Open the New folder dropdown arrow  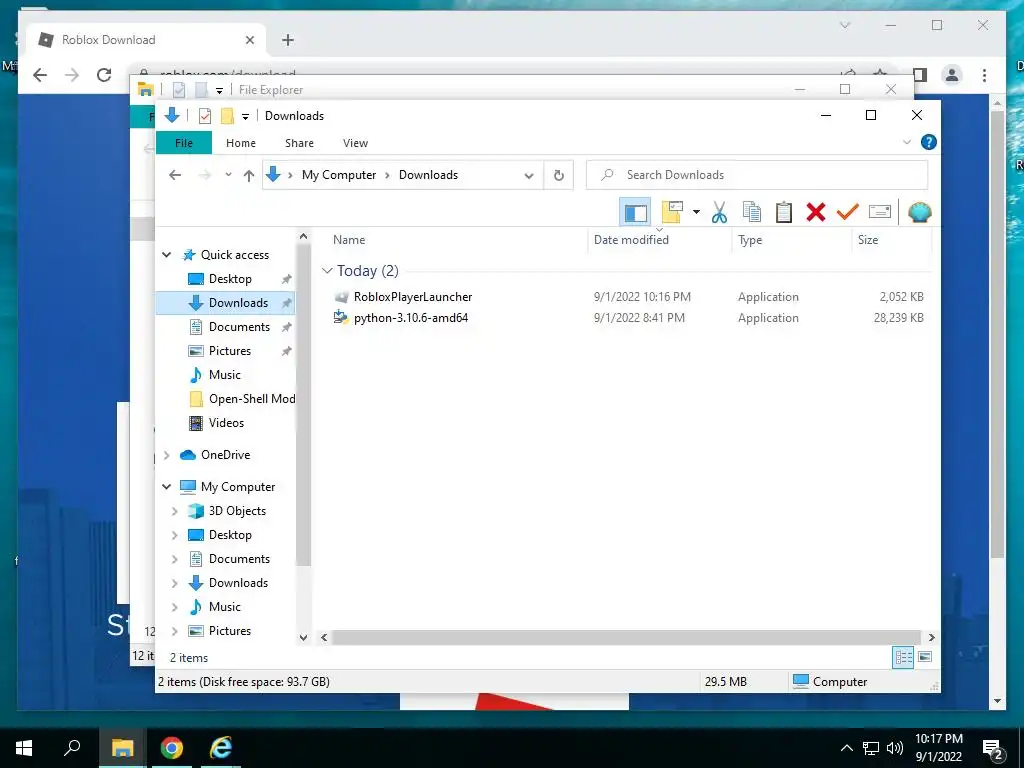point(696,212)
